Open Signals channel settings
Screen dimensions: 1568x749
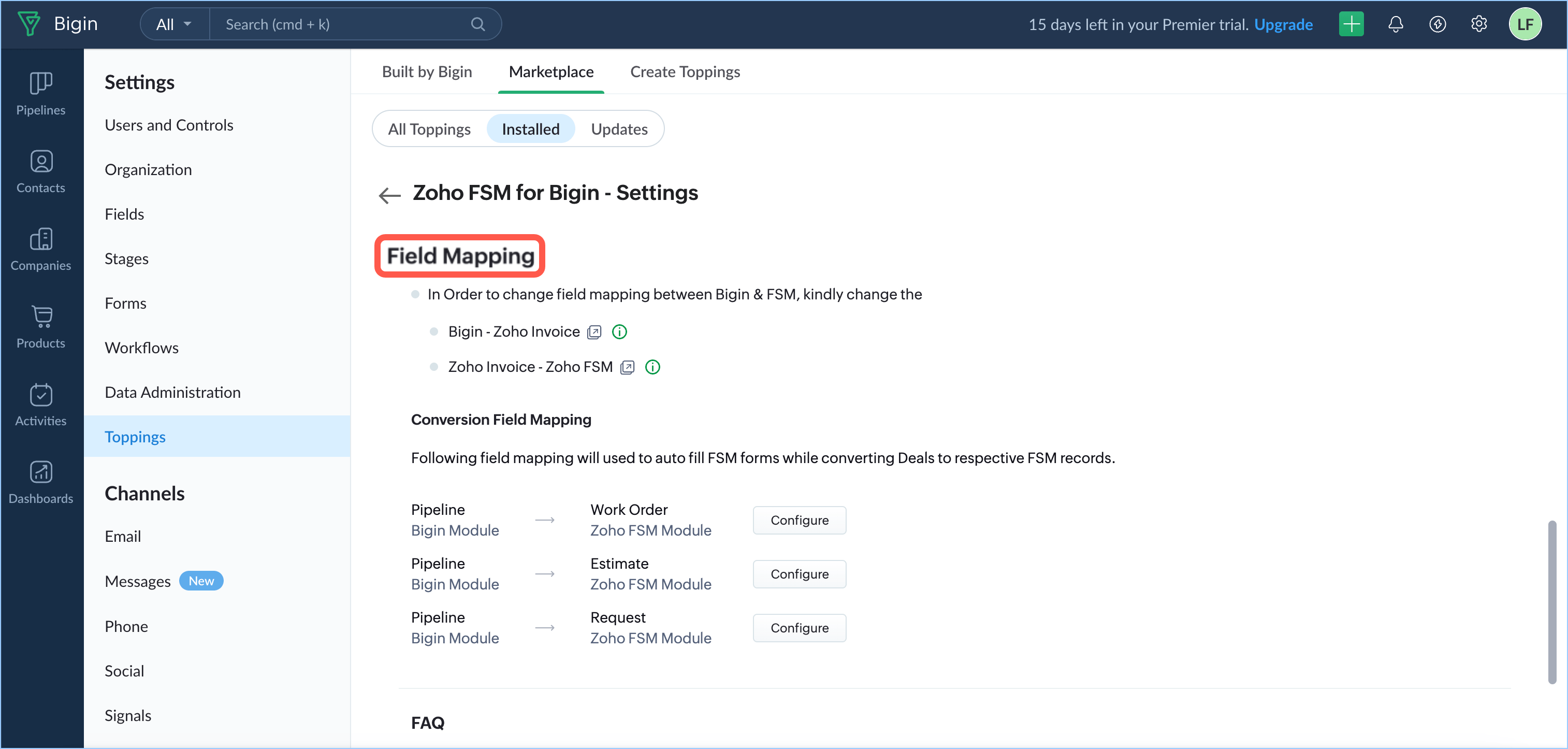point(127,715)
